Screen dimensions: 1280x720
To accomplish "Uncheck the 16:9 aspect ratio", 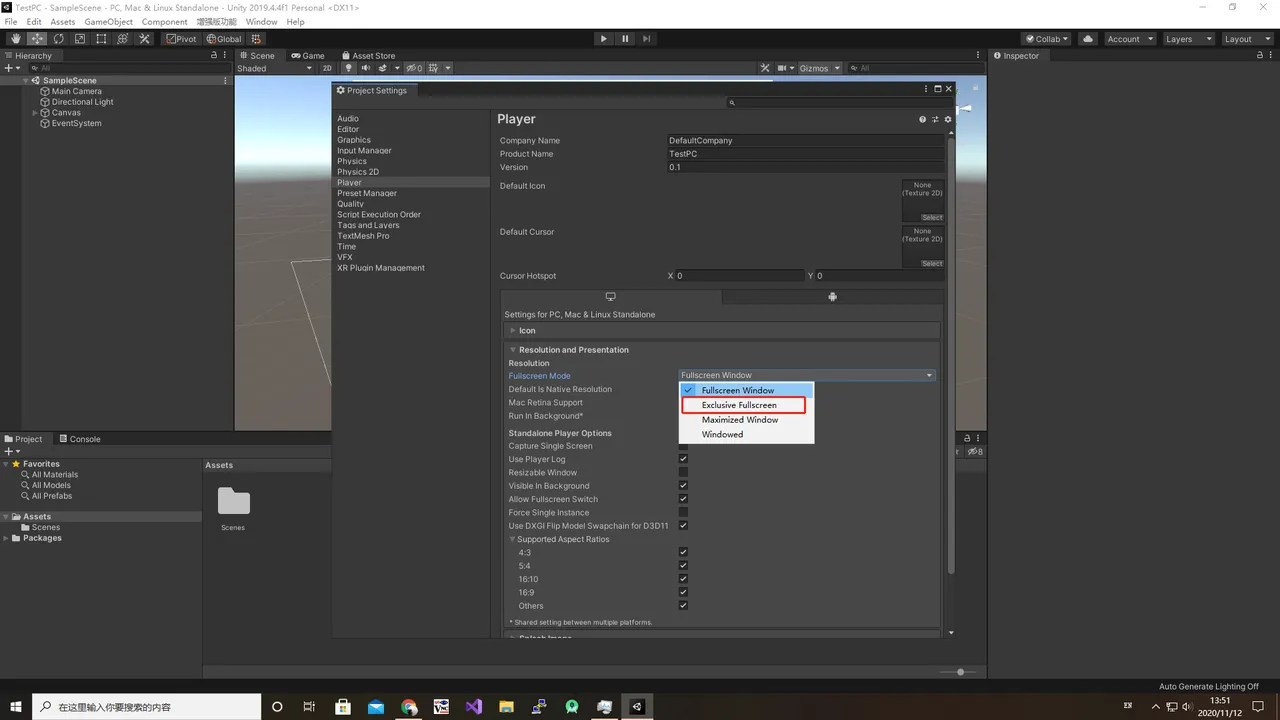I will (683, 592).
